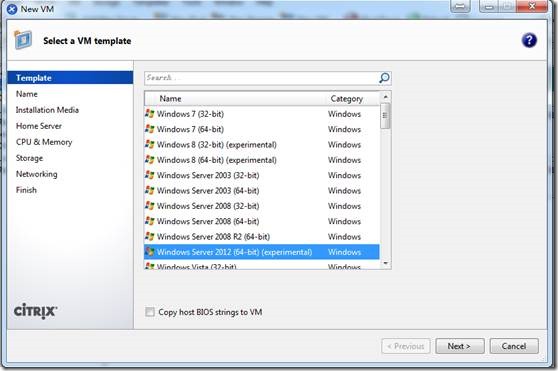
Task: Open the Home Server step
Action: point(38,126)
